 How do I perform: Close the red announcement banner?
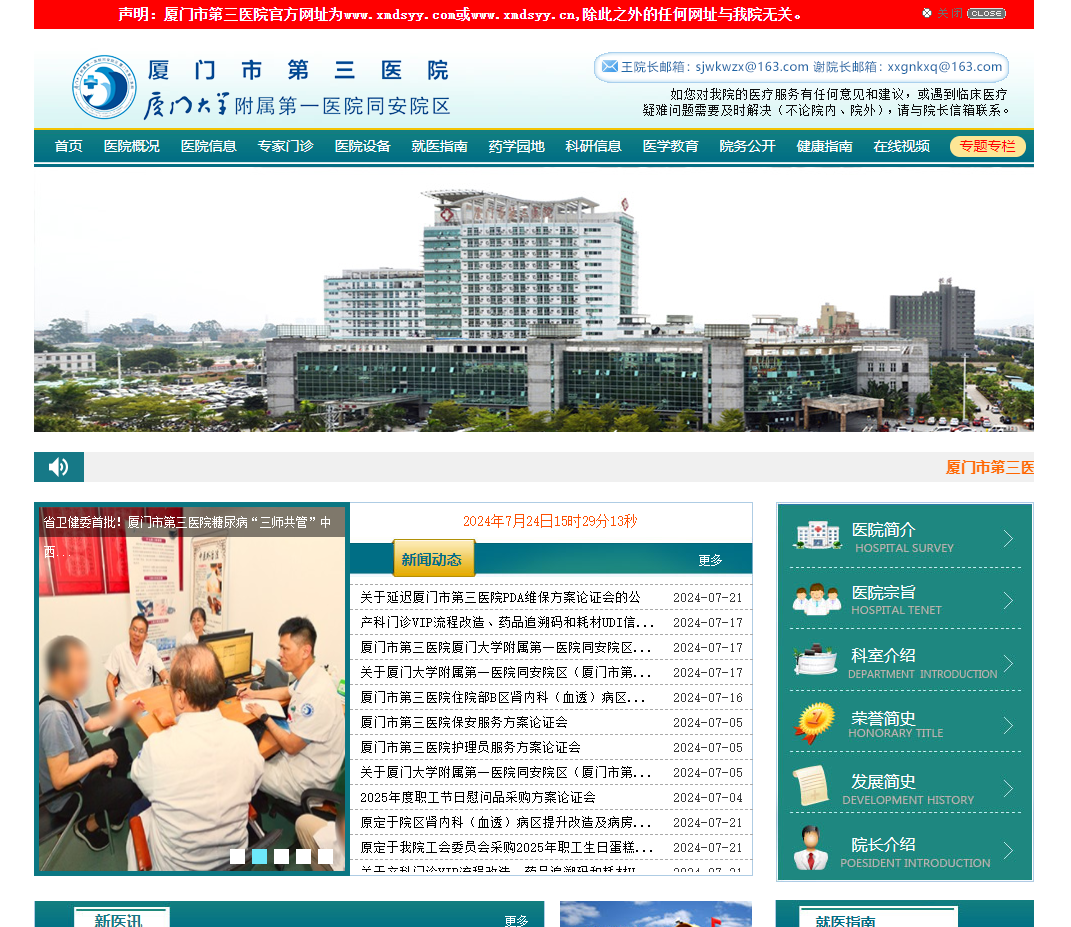[986, 14]
